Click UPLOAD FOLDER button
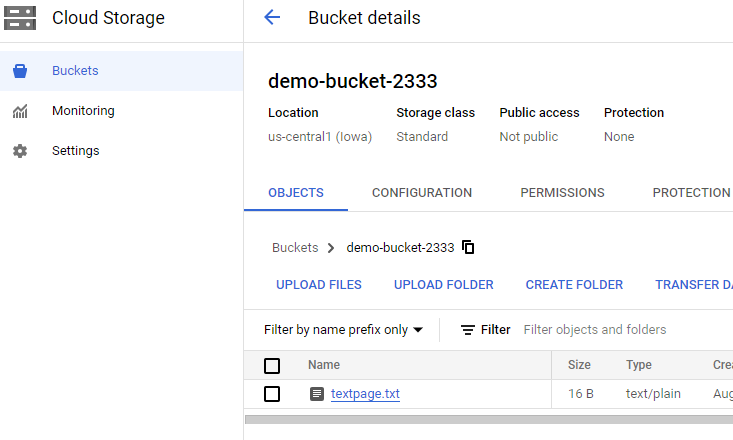This screenshot has height=440, width=733. coord(444,285)
